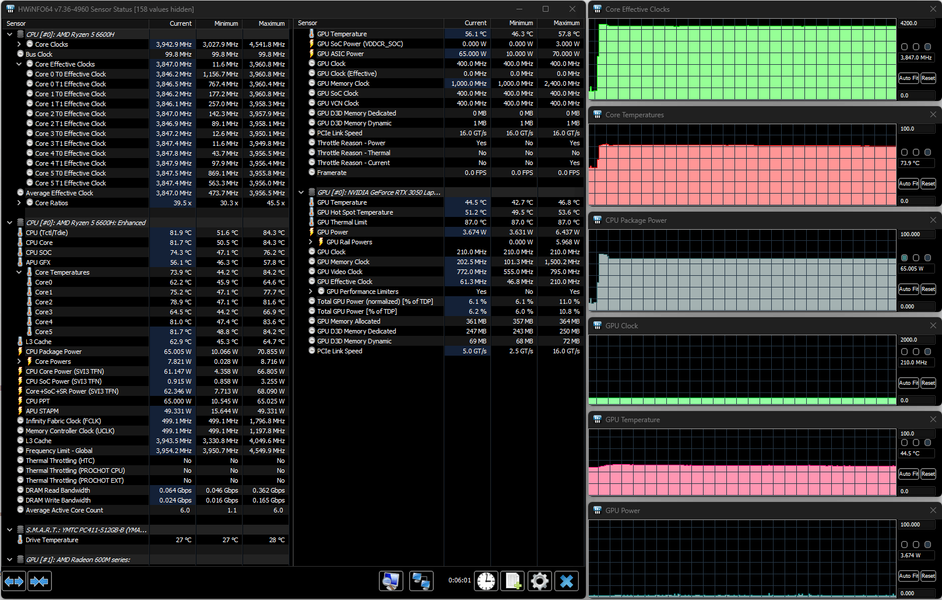The width and height of the screenshot is (942, 600).
Task: Close sensors with the blue X icon
Action: 566,581
